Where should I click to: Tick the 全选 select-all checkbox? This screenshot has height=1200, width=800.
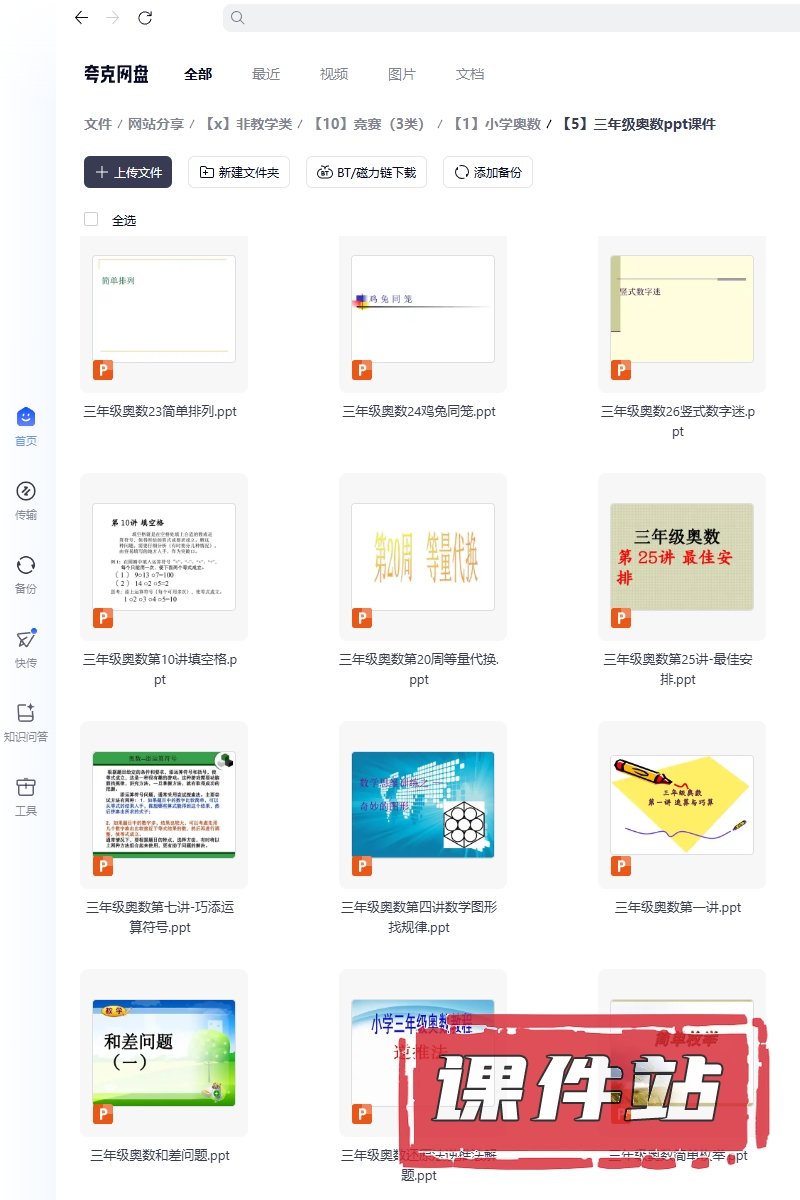tap(91, 219)
